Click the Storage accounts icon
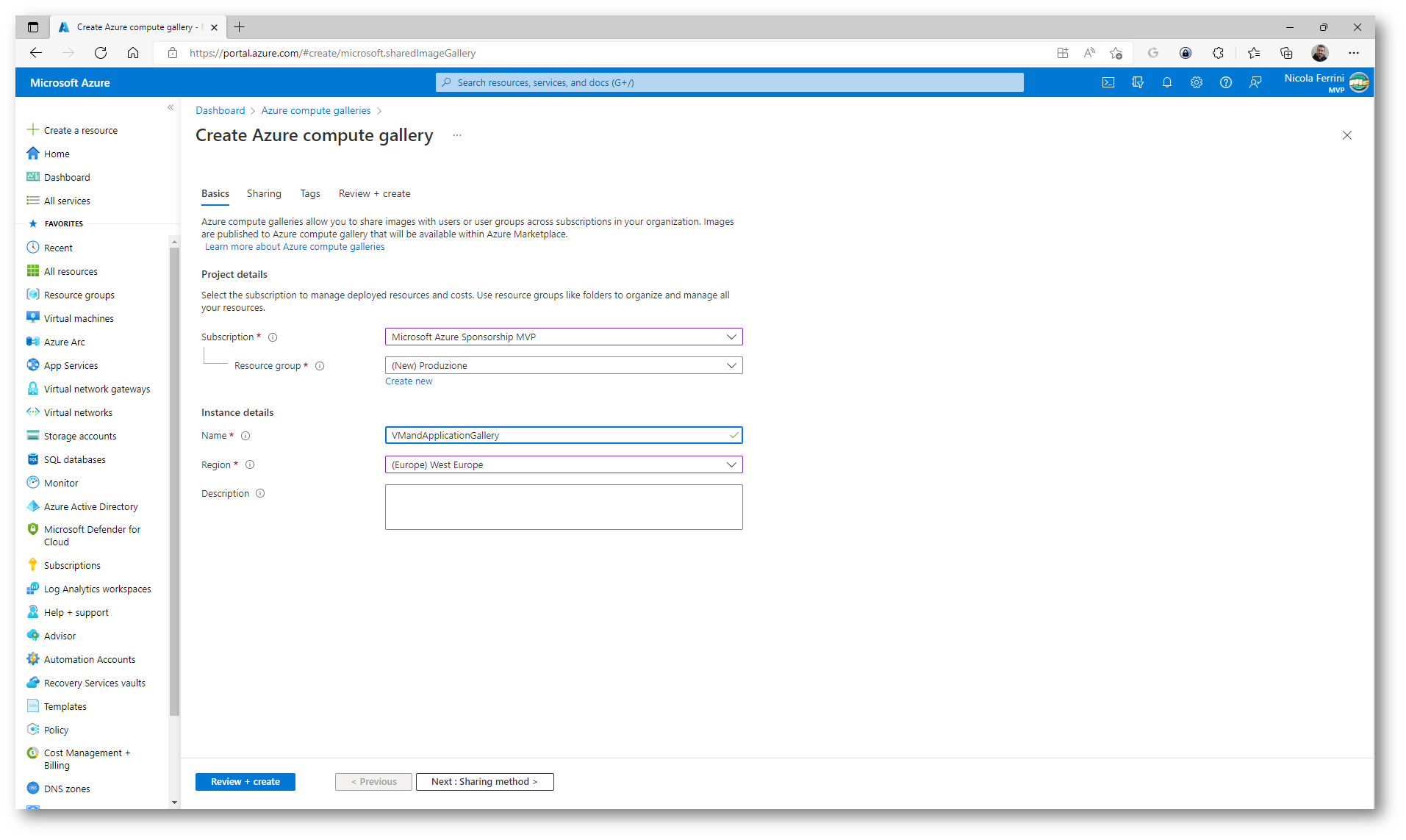The image size is (1406, 840). [33, 436]
